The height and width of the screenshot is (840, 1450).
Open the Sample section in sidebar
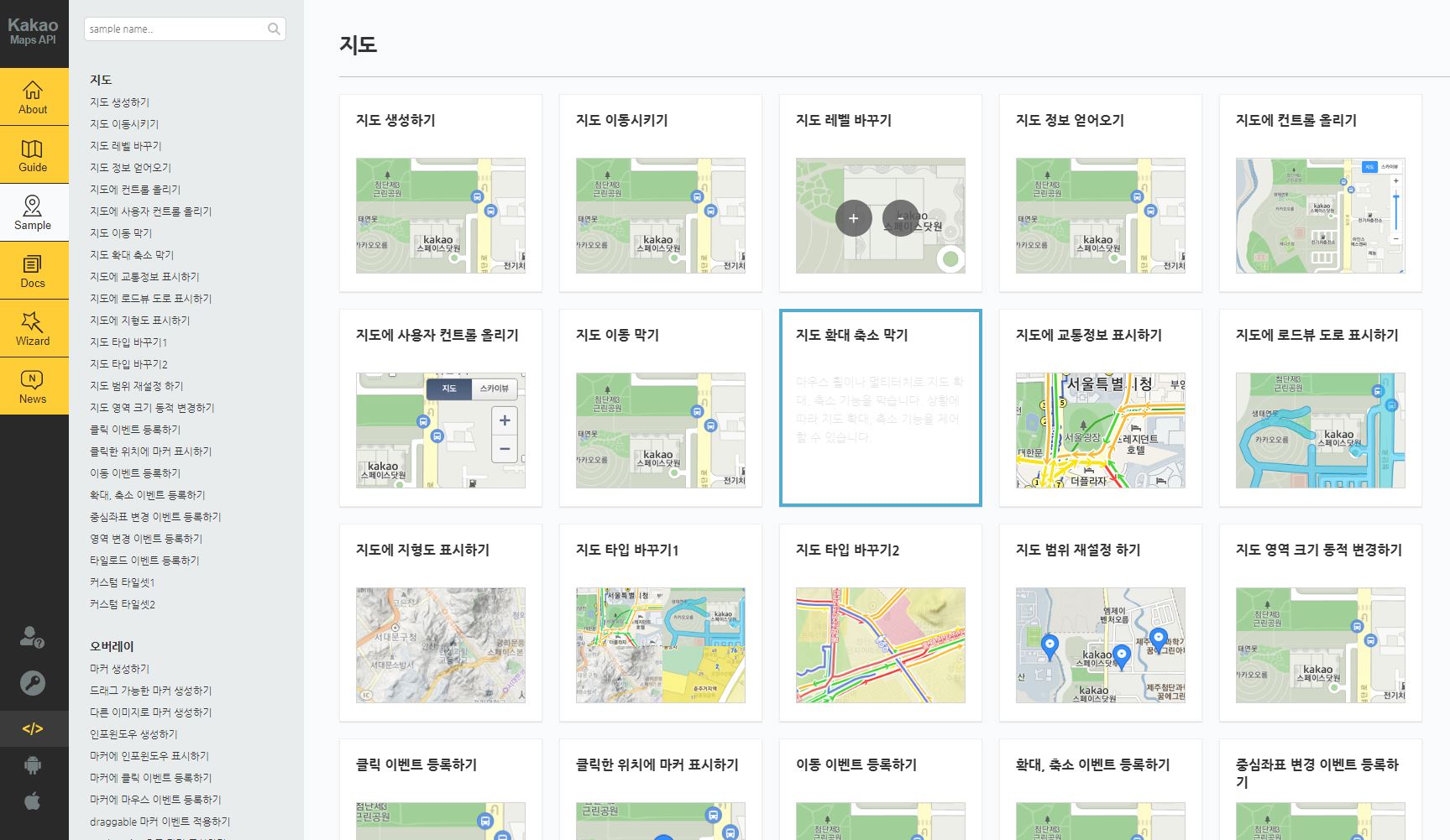pos(34,213)
